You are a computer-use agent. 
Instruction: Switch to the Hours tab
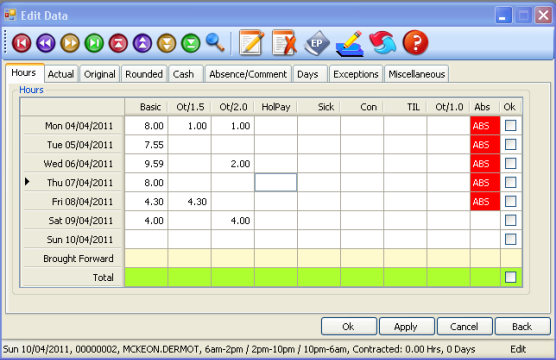click(24, 73)
